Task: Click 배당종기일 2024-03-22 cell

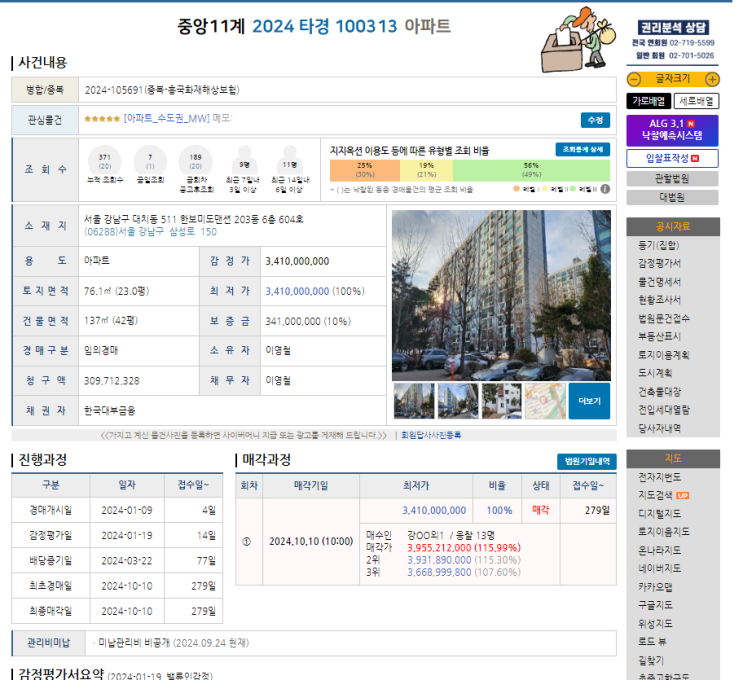Action: (x=127, y=561)
